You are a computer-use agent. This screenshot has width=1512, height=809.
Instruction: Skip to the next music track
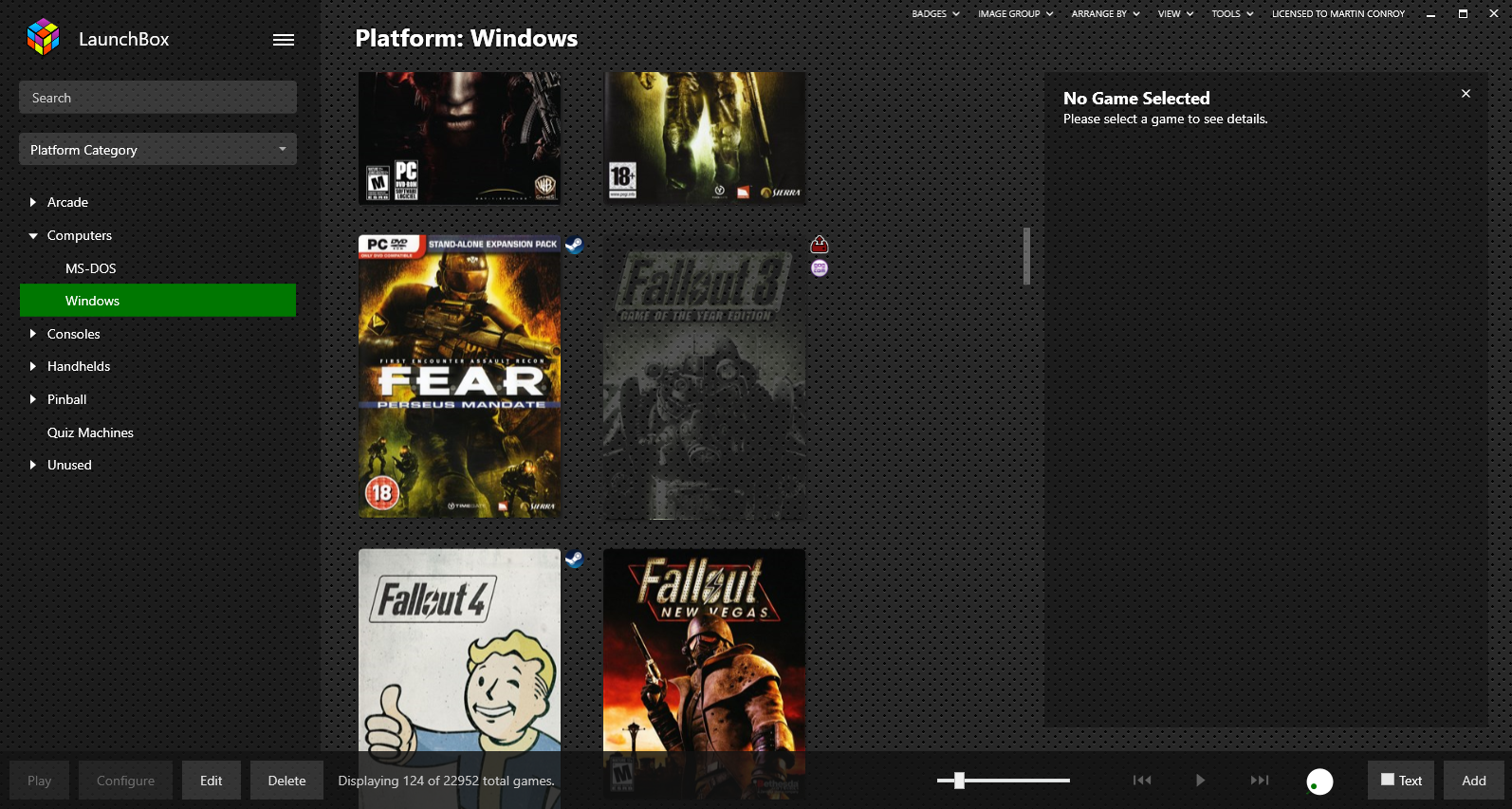(1260, 781)
